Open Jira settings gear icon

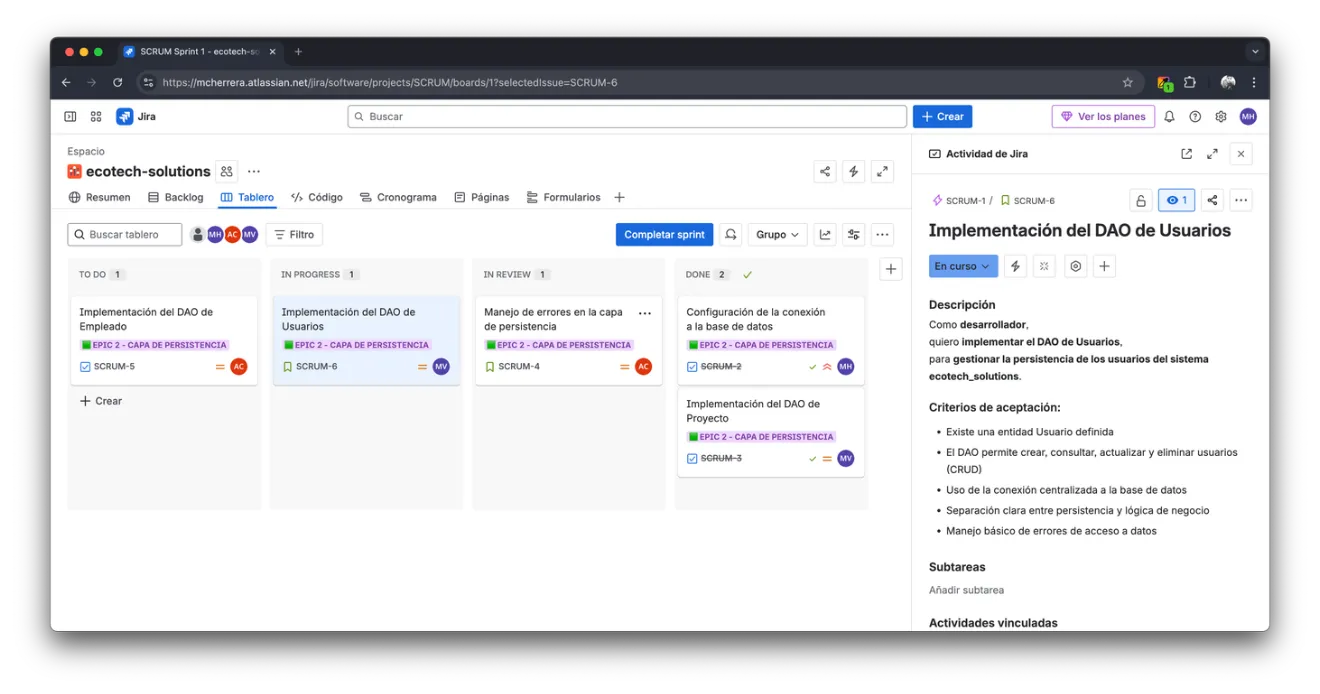click(1221, 117)
